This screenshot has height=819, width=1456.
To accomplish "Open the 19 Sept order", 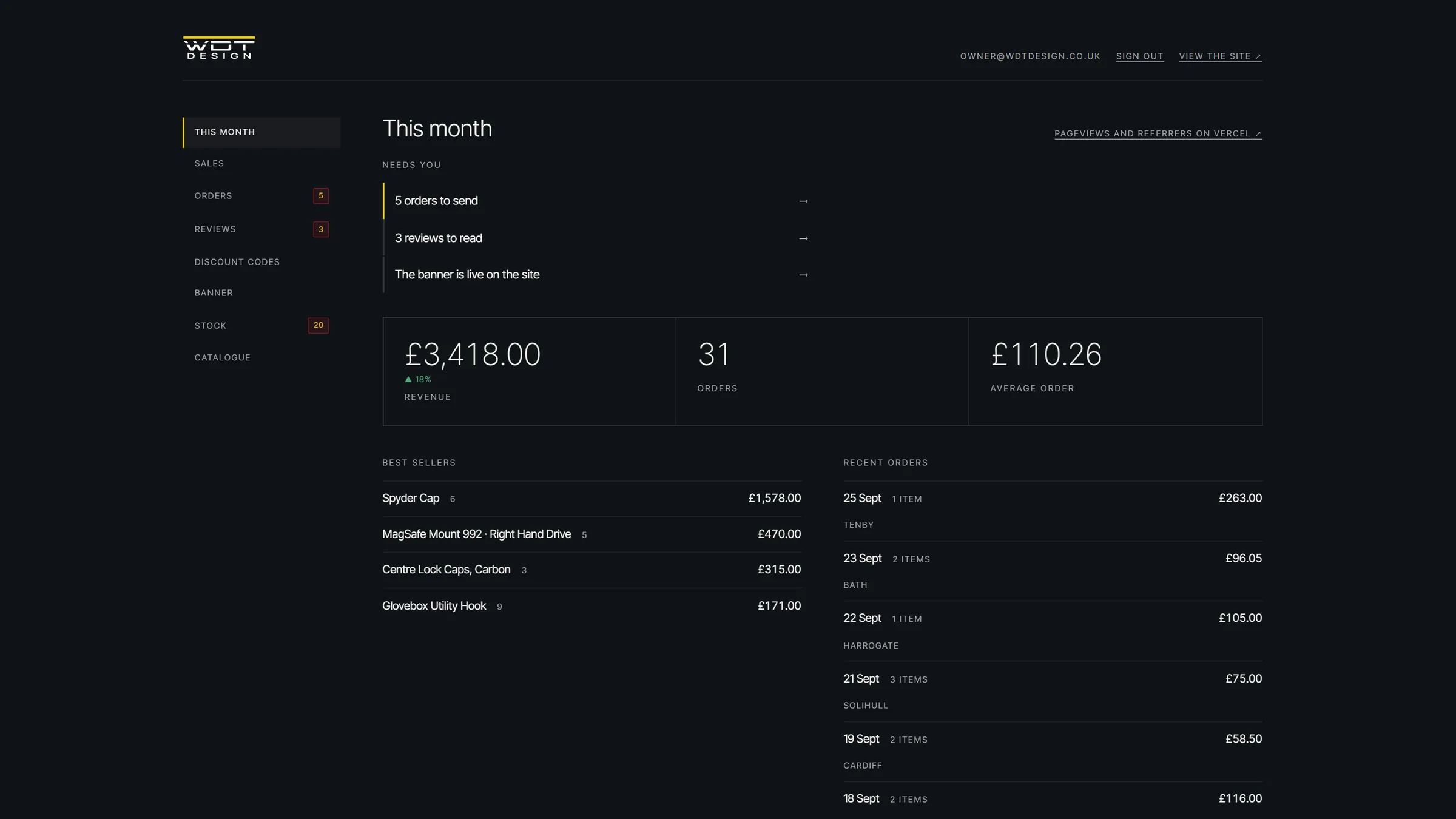I will pyautogui.click(x=1053, y=752).
